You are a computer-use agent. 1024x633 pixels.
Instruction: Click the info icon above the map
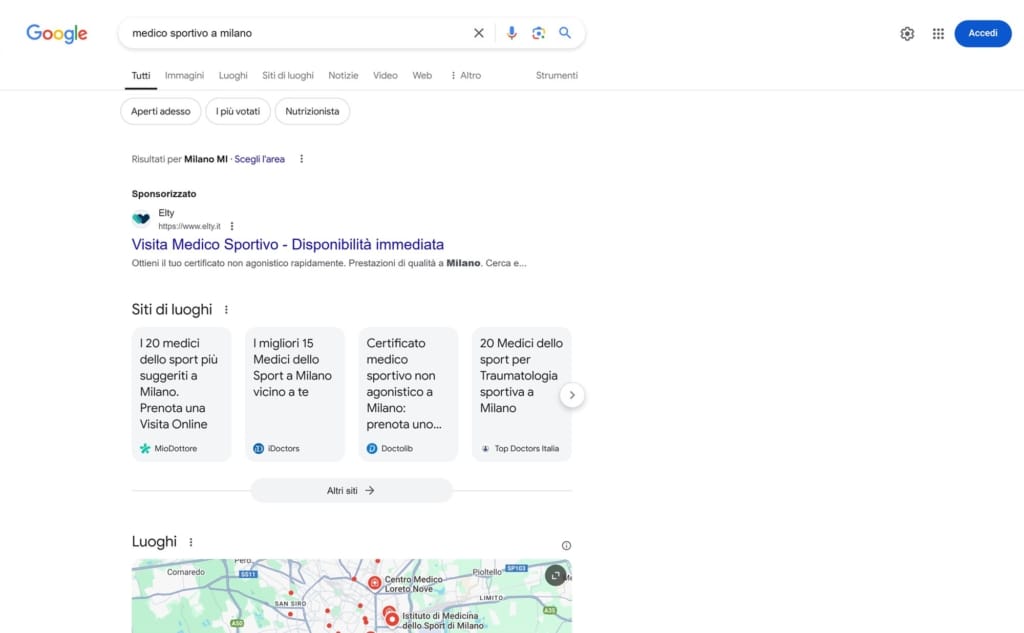pos(566,545)
